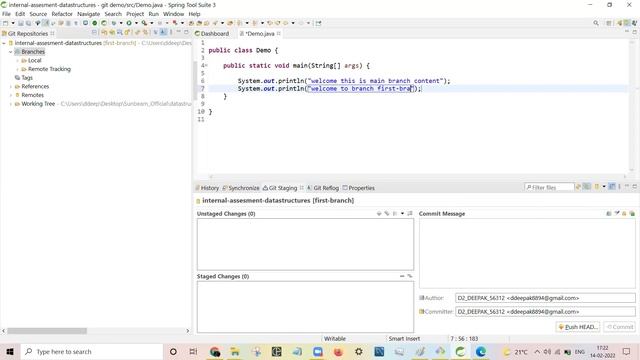Collapse the Branches node
Image resolution: width=640 pixels, height=360 pixels.
tap(11, 52)
